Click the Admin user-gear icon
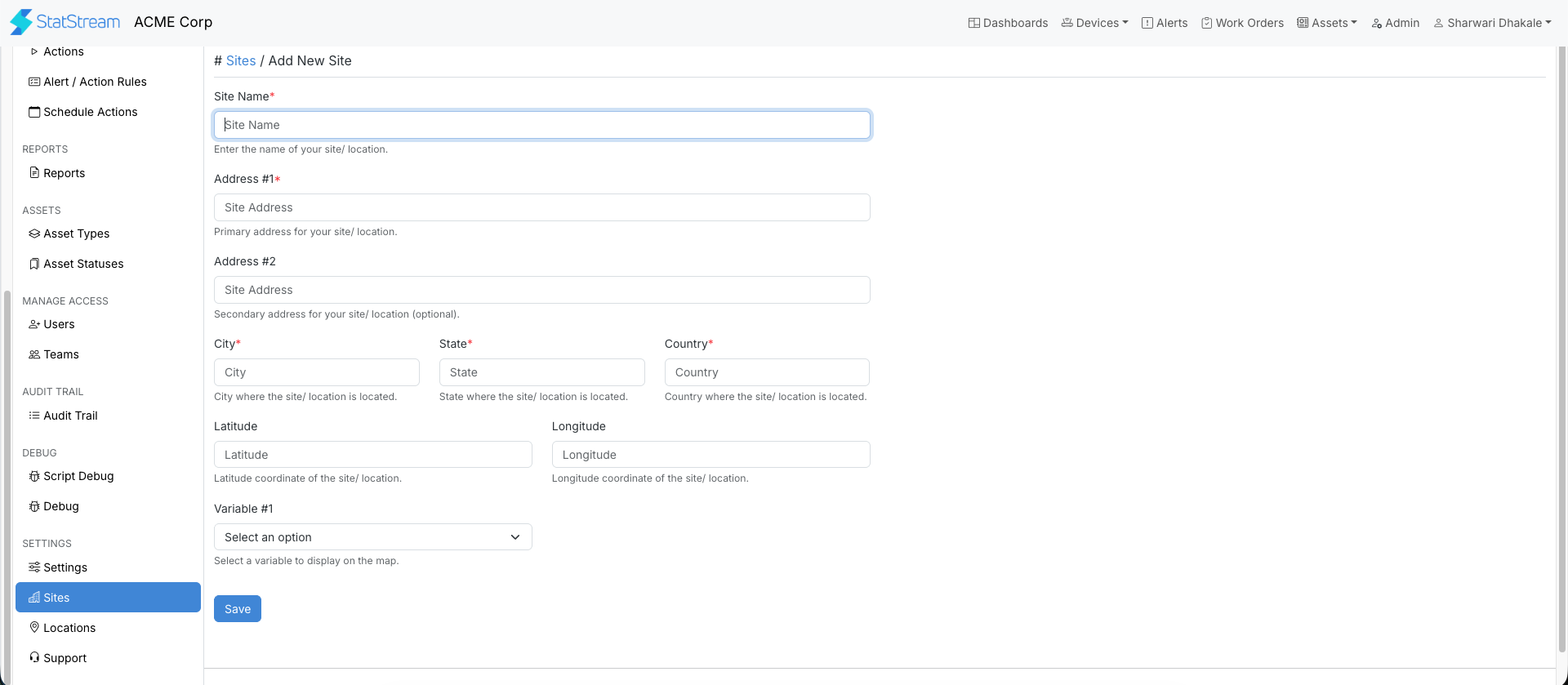This screenshot has height=685, width=1568. tap(1377, 23)
